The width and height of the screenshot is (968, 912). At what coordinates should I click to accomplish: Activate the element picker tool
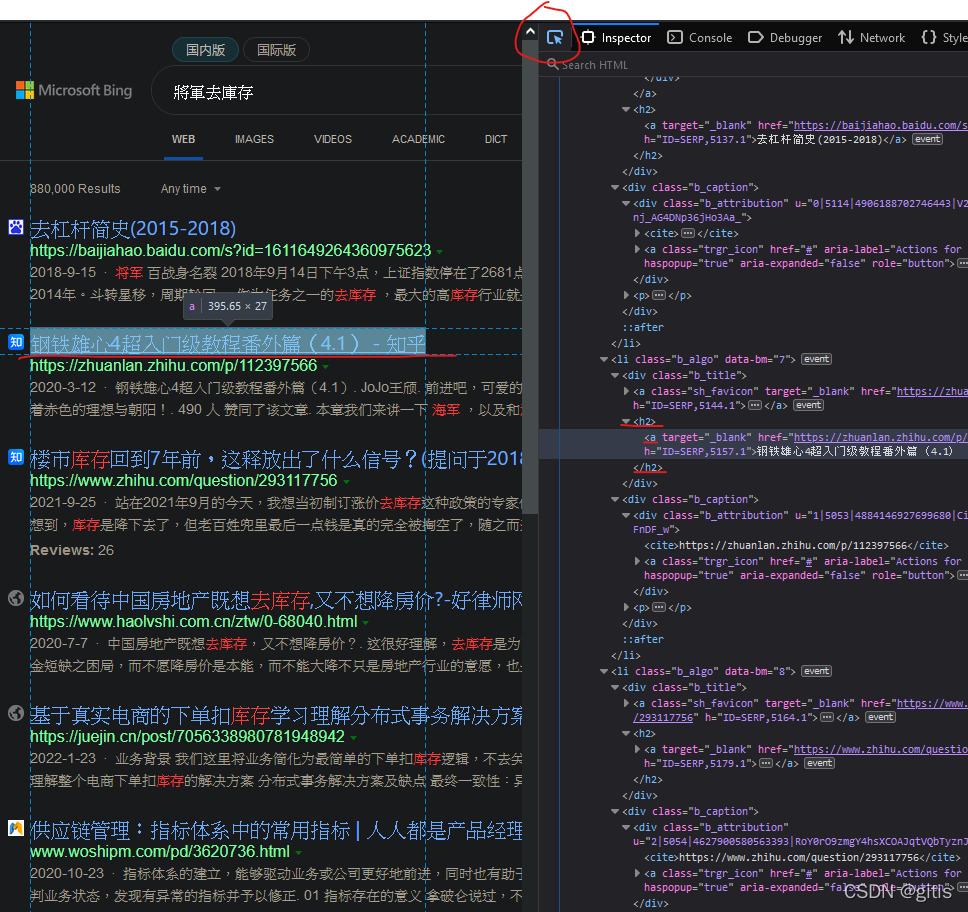click(555, 38)
